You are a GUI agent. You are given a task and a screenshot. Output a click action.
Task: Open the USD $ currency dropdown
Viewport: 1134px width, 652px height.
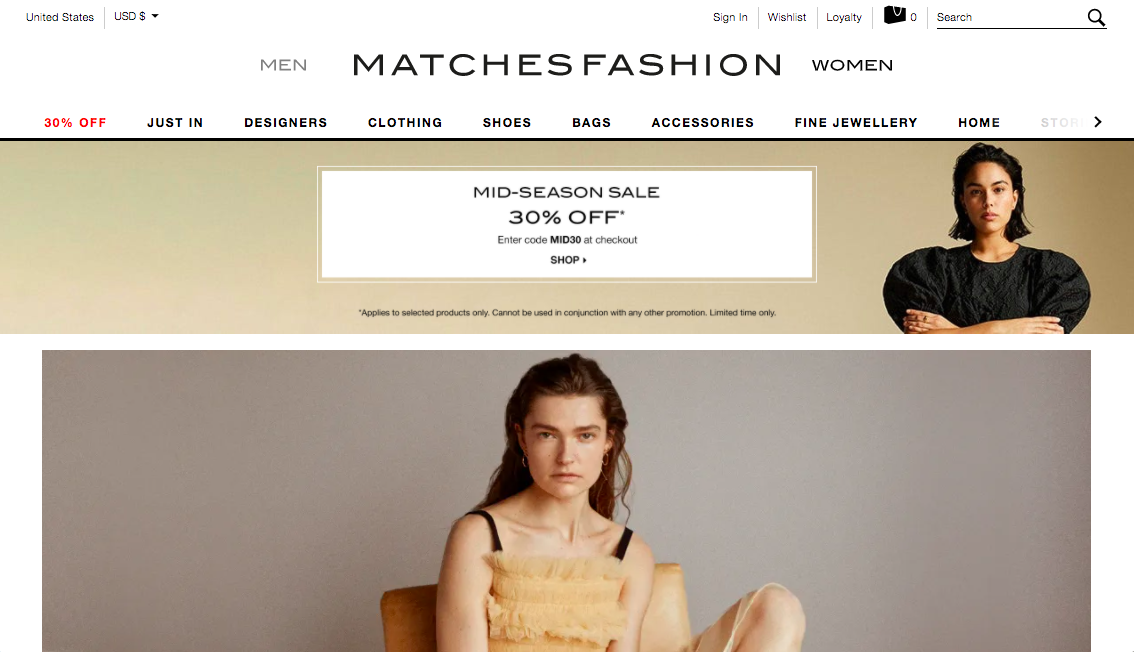[x=136, y=16]
